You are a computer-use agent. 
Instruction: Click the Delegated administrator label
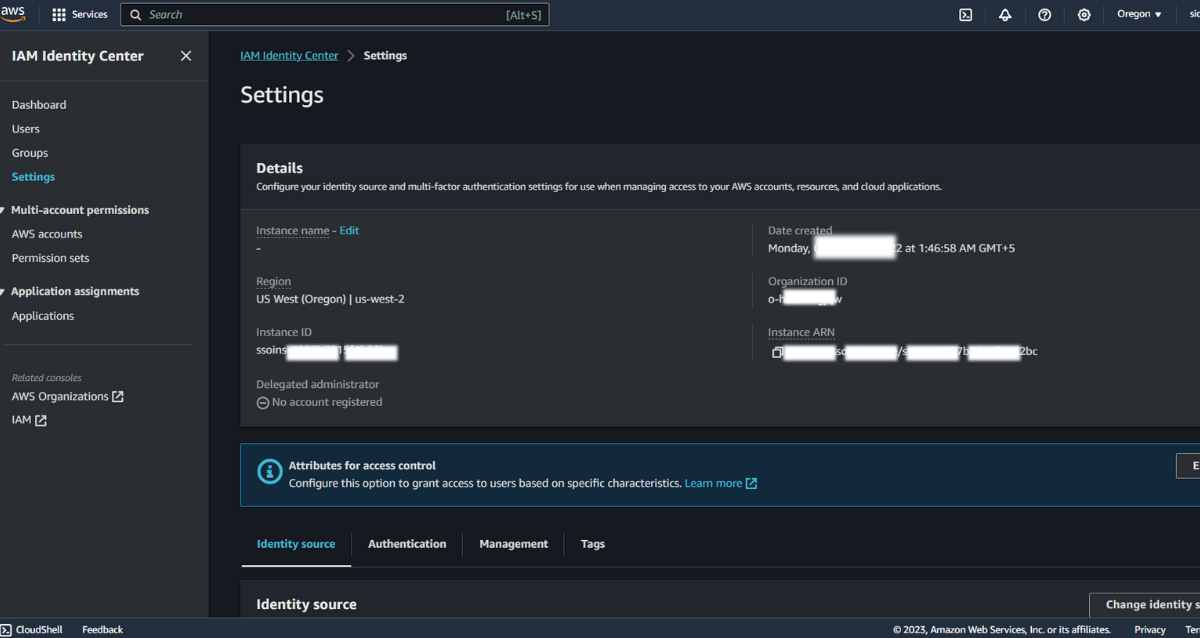317,385
